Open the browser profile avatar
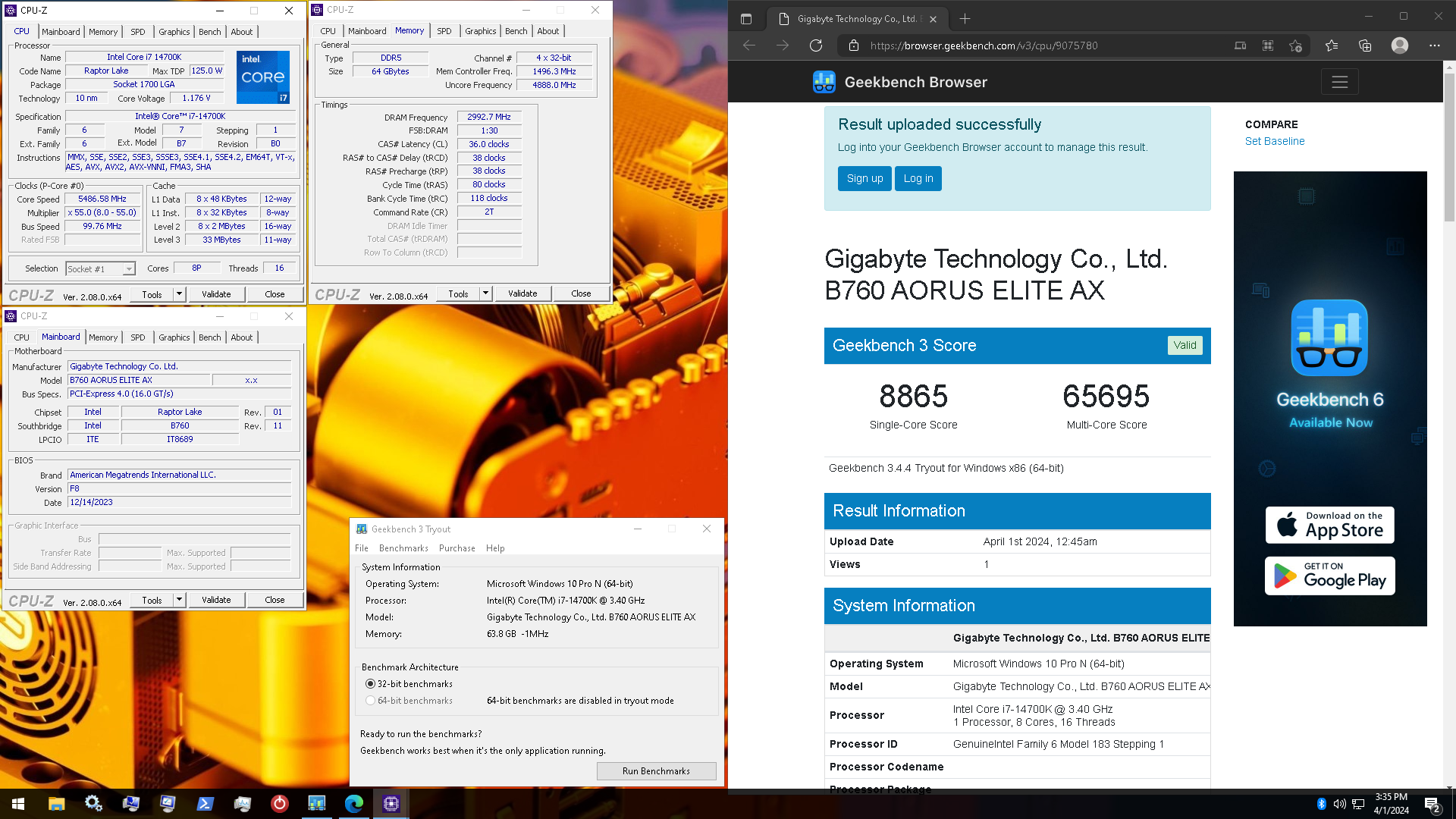Screen dimensions: 1456x819 [x=1400, y=45]
